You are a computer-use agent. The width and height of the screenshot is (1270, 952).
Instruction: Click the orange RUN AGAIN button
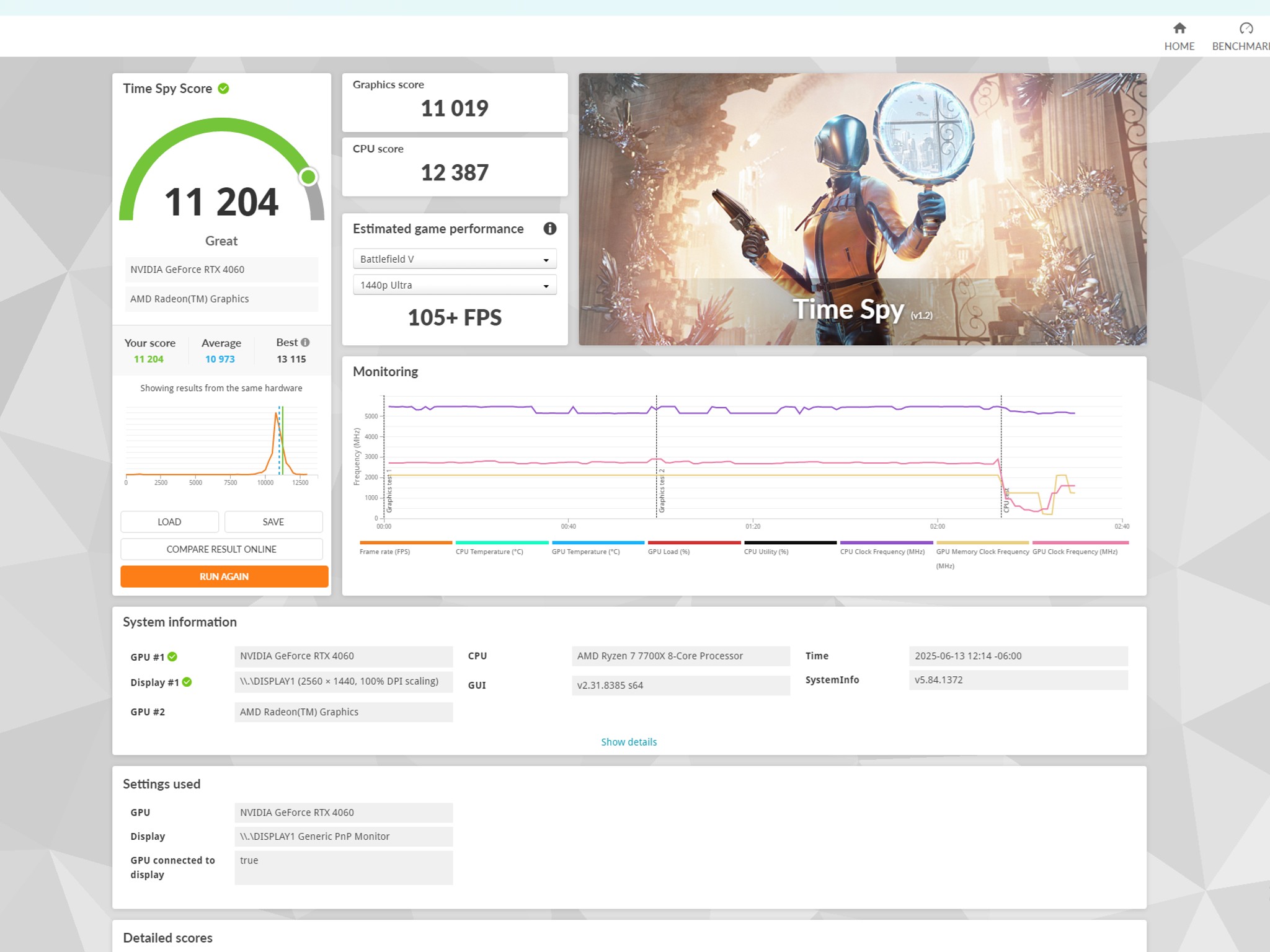pos(224,576)
